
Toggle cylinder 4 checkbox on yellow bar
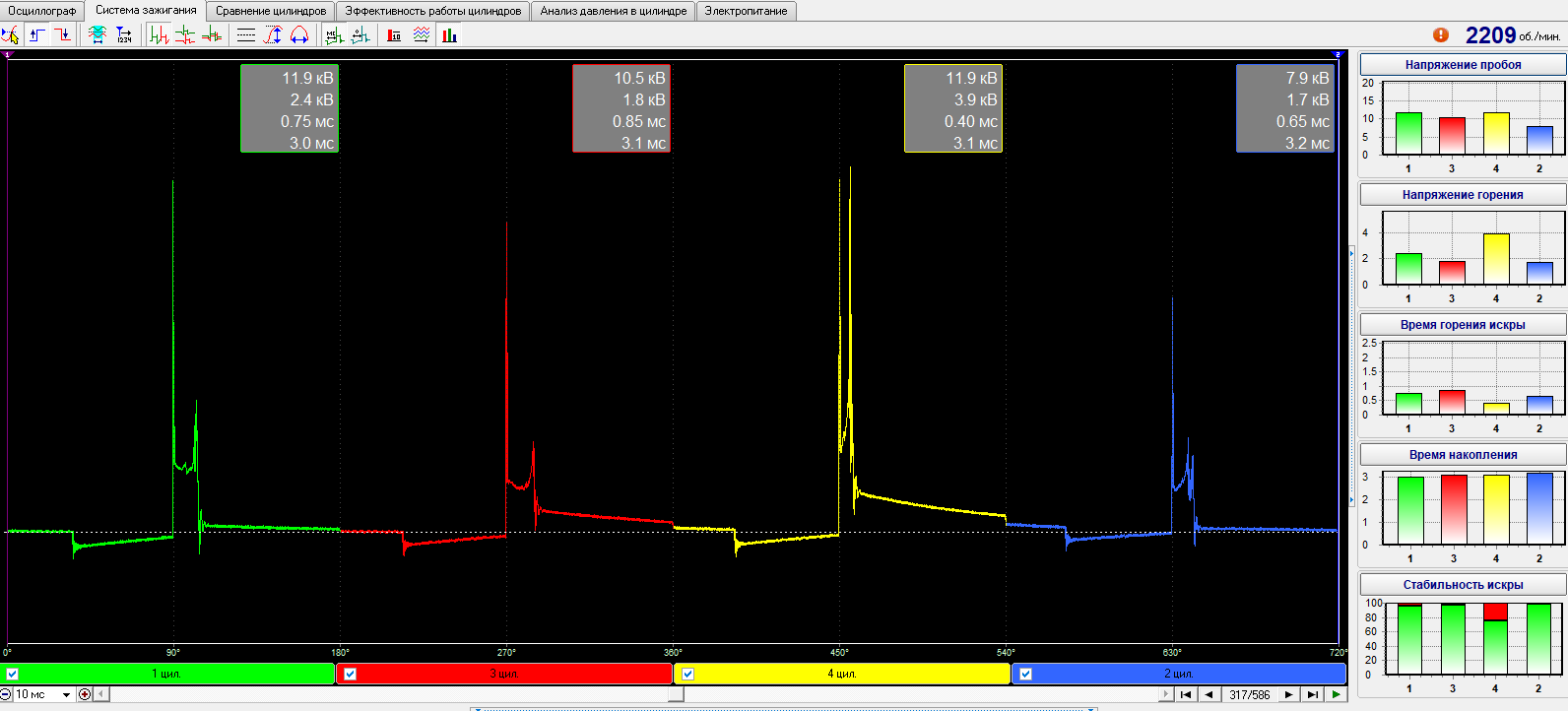point(687,674)
